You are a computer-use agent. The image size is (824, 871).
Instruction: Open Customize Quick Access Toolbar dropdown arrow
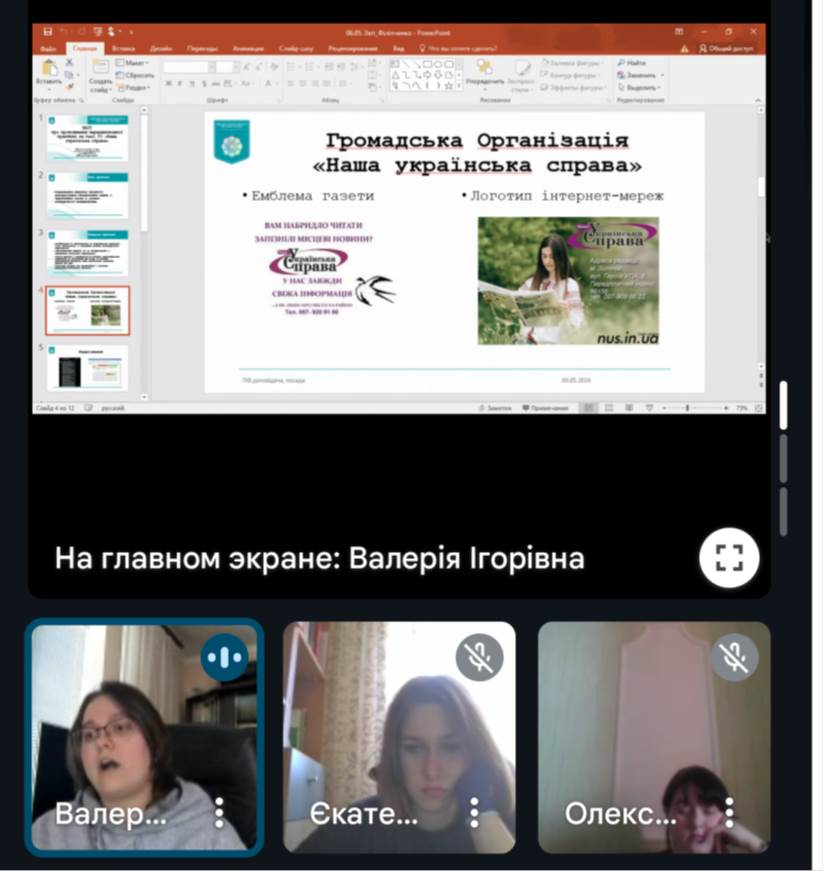(131, 32)
